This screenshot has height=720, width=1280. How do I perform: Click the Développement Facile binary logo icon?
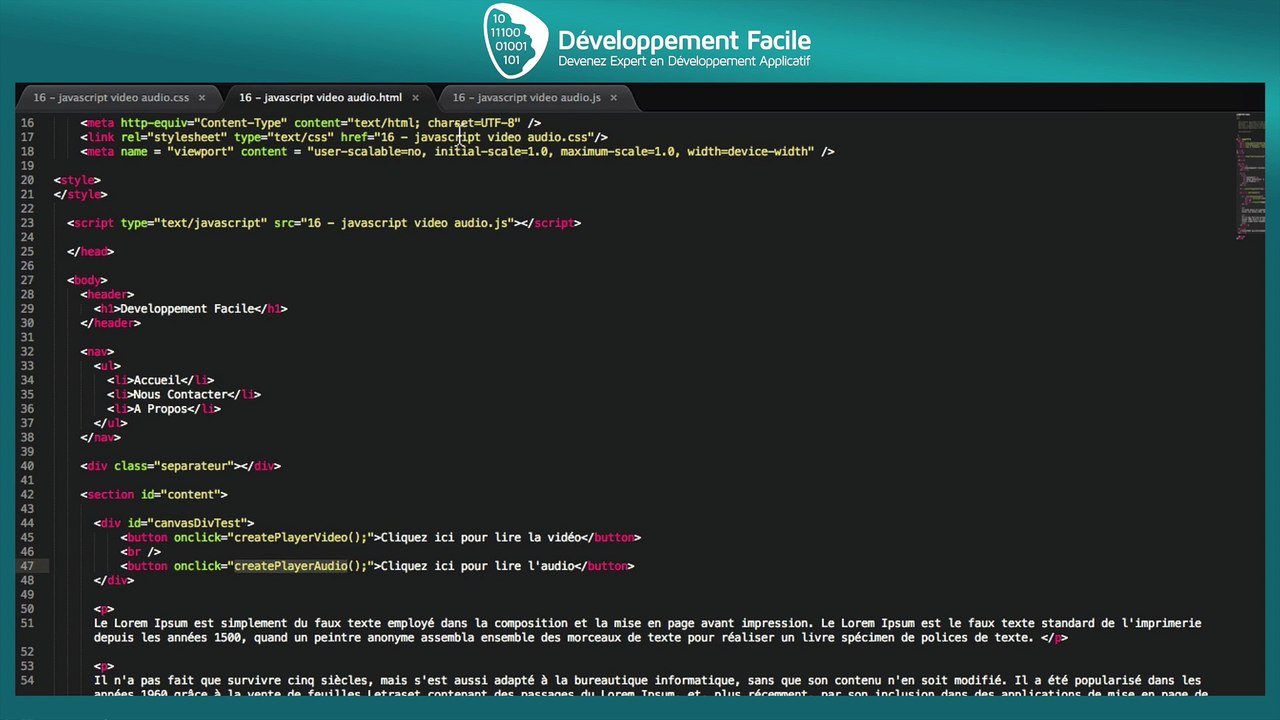pyautogui.click(x=516, y=42)
